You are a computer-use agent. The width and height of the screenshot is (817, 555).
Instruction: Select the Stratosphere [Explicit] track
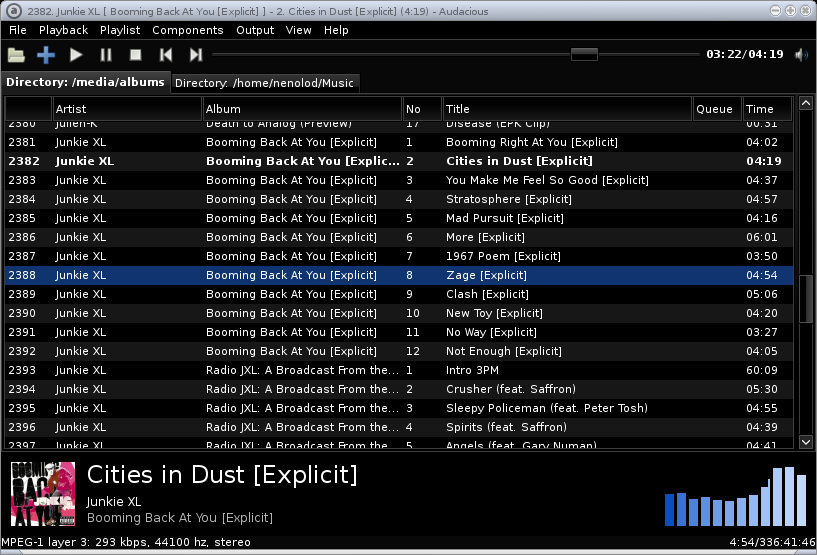pyautogui.click(x=399, y=199)
